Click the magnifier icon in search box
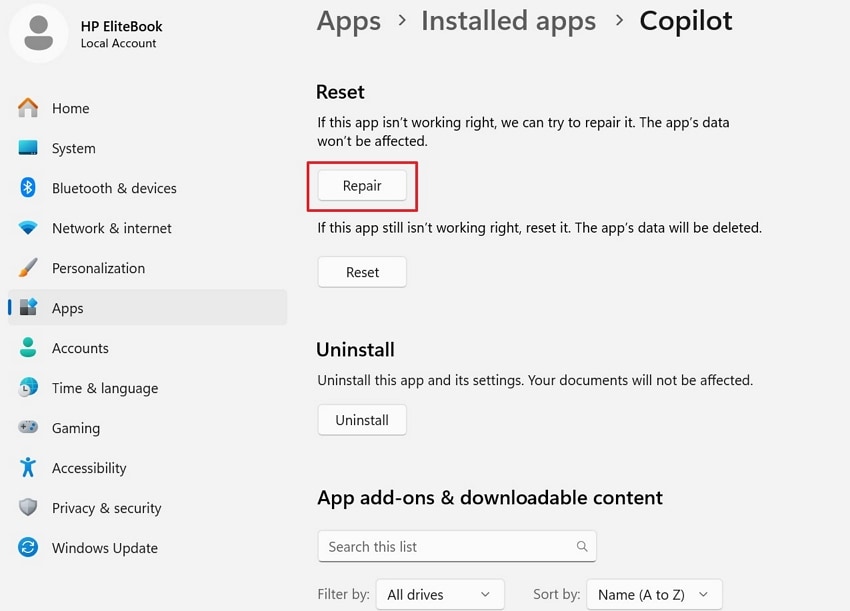850x611 pixels. click(x=582, y=546)
